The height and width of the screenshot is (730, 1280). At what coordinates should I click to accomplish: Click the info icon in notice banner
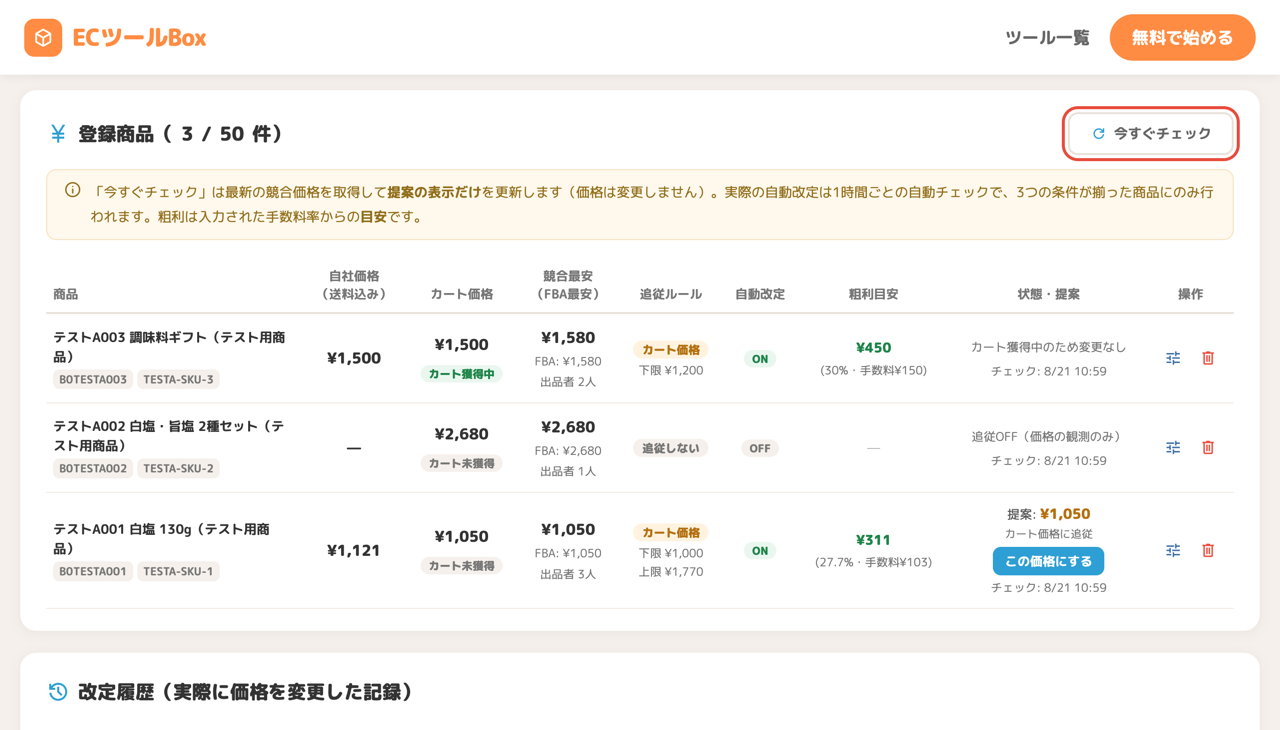tap(73, 190)
